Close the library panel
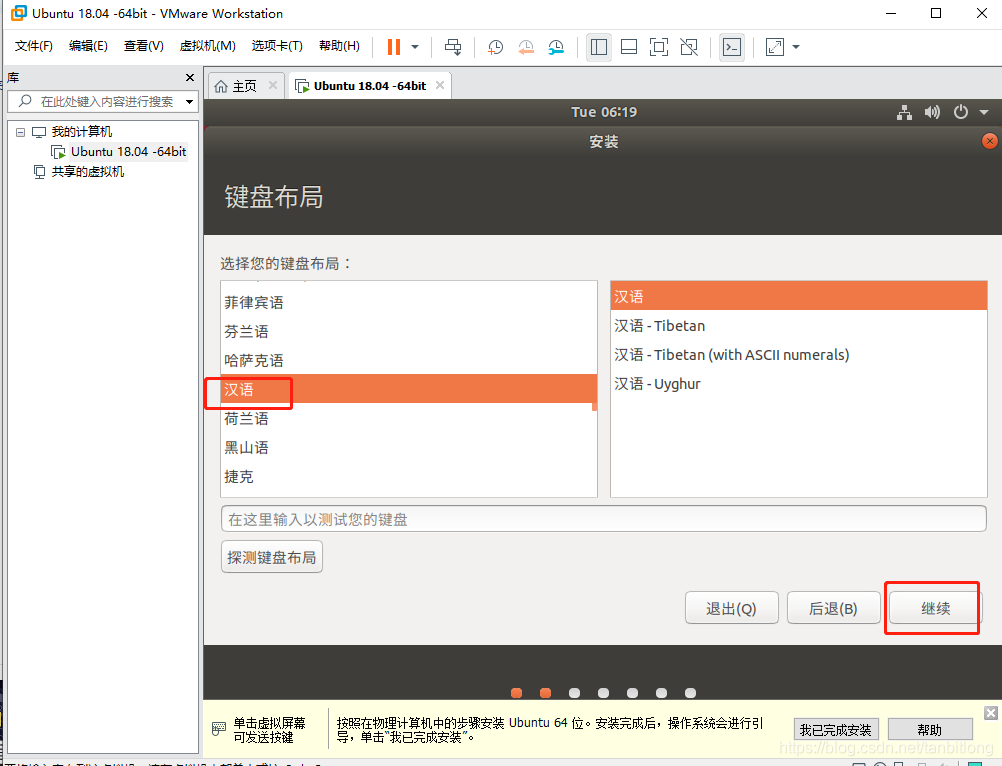 pos(190,77)
